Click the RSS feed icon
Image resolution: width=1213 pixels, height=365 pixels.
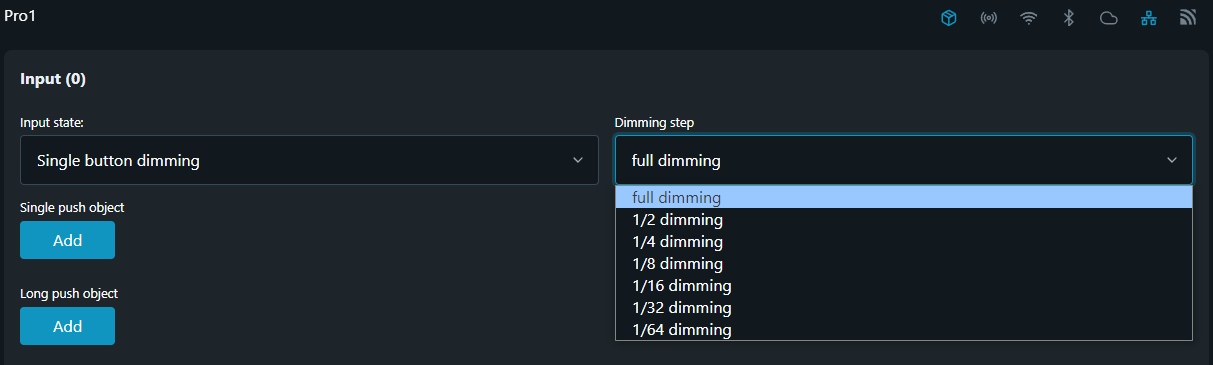[1188, 18]
